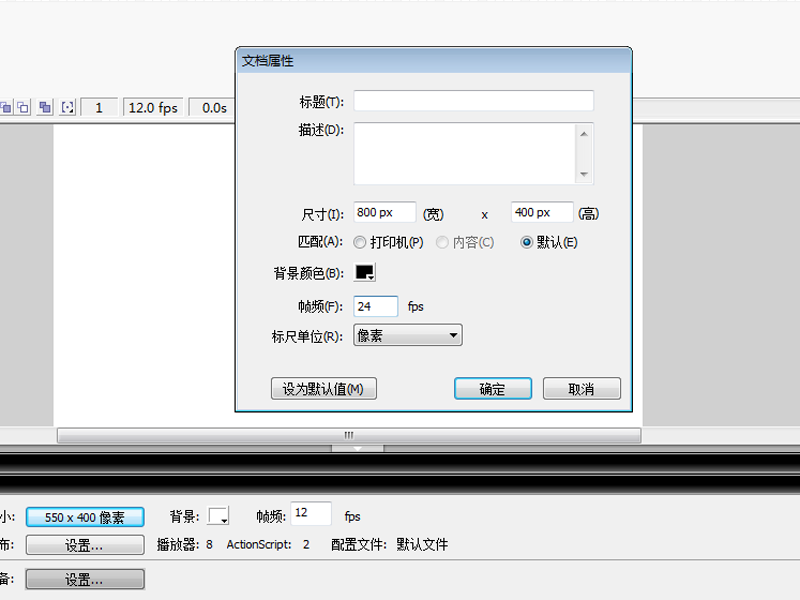Toggle the onion skin icon in timeline bar

(x=6, y=108)
